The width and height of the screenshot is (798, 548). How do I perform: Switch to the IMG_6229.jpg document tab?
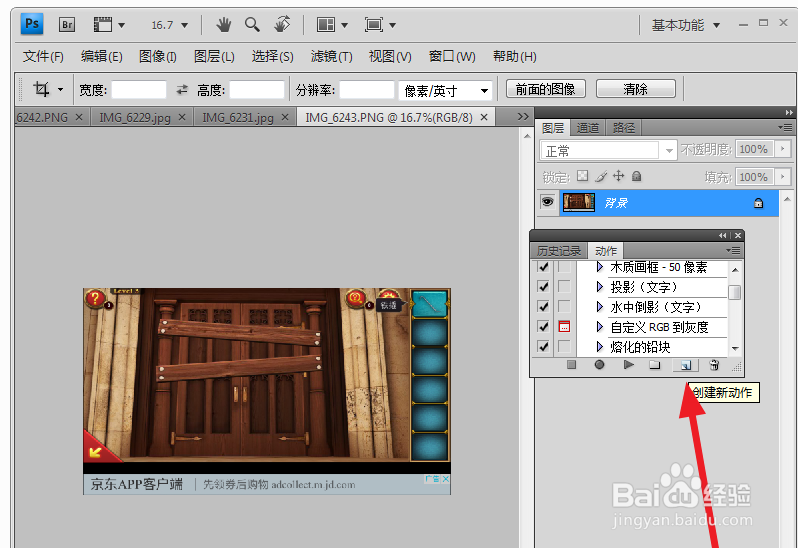point(135,118)
